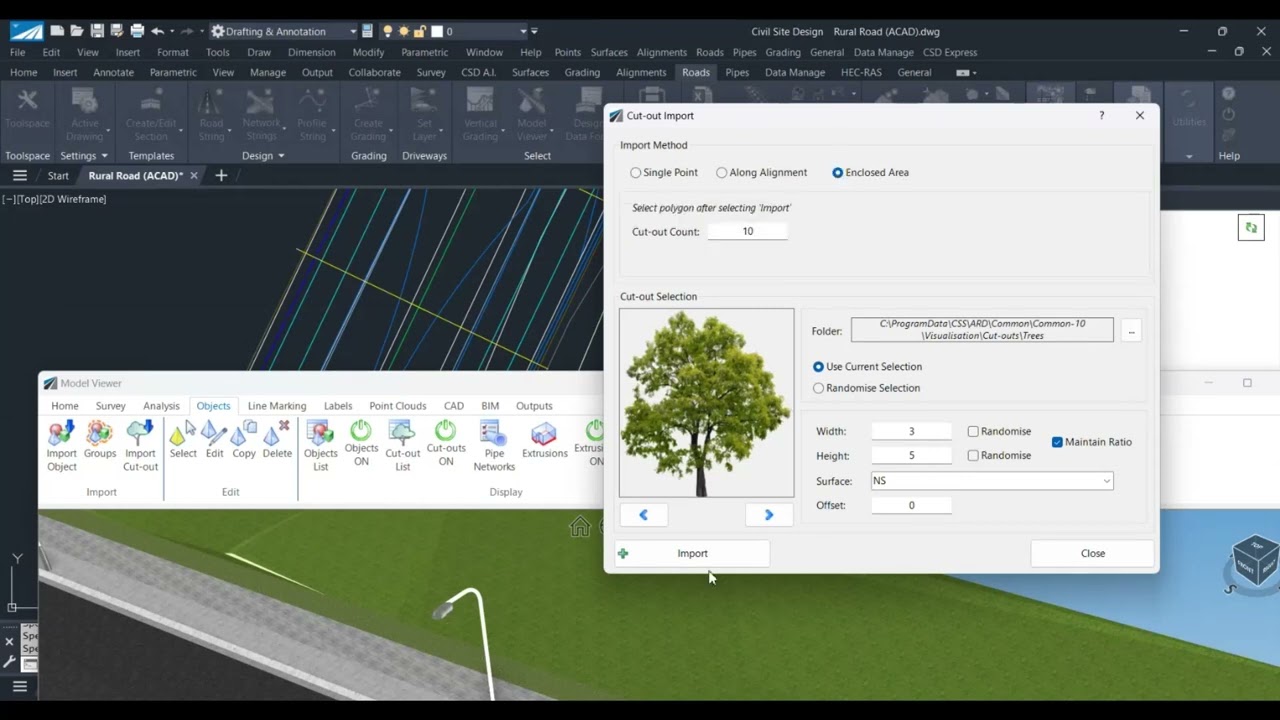Screen dimensions: 1280x720
Task: Switch to Line Marking tab in Model Viewer
Action: point(277,406)
